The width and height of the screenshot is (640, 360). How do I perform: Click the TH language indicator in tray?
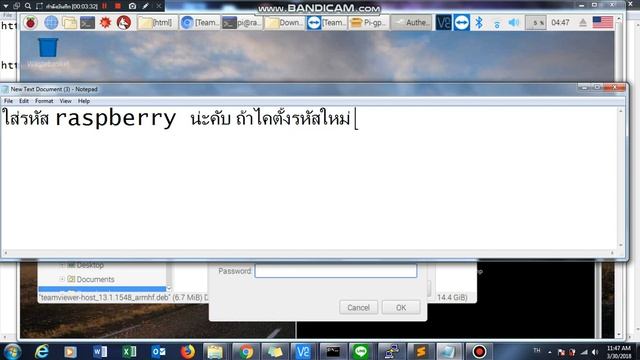pos(537,350)
